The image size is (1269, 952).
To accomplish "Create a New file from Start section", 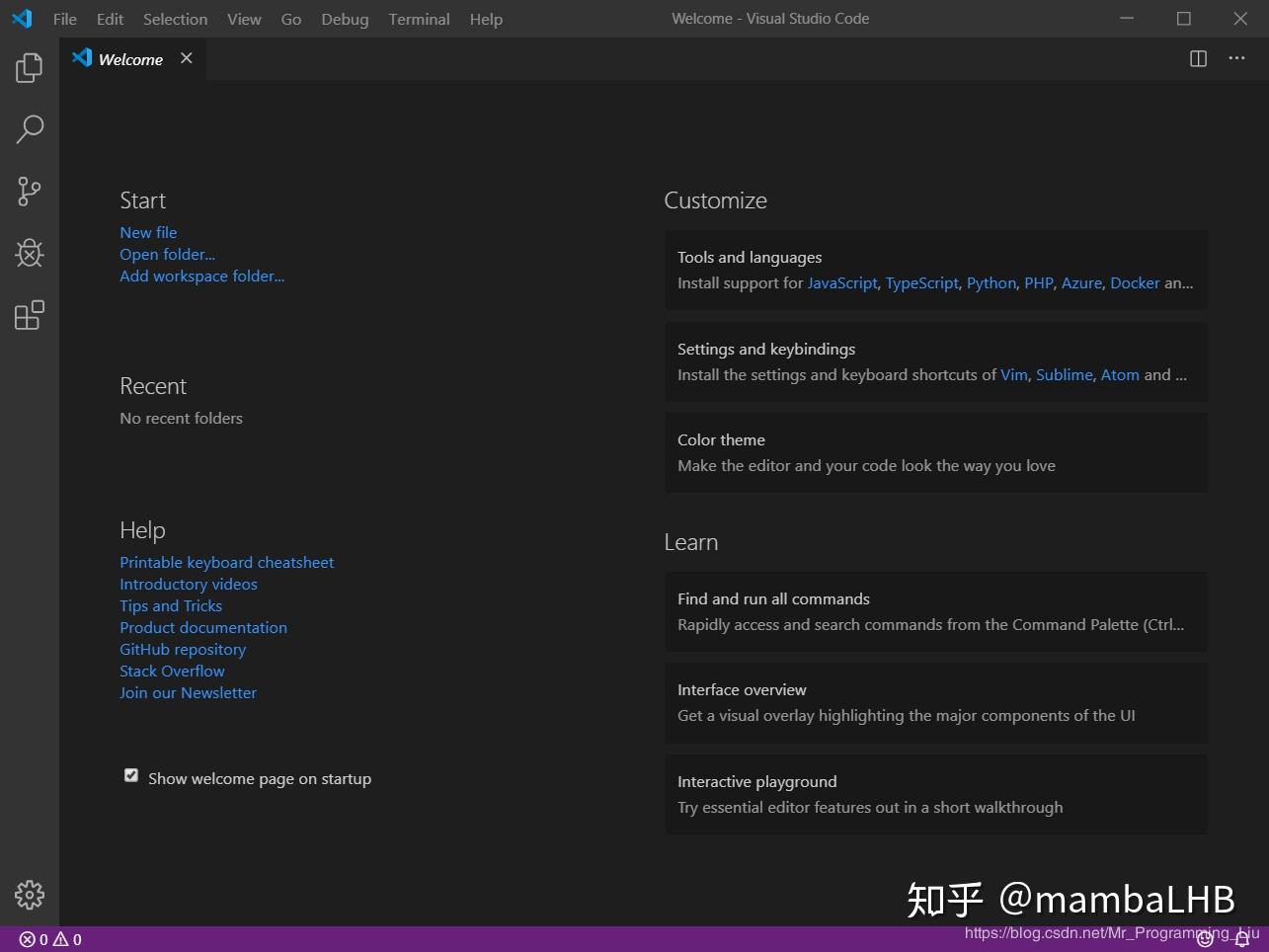I will click(x=147, y=232).
